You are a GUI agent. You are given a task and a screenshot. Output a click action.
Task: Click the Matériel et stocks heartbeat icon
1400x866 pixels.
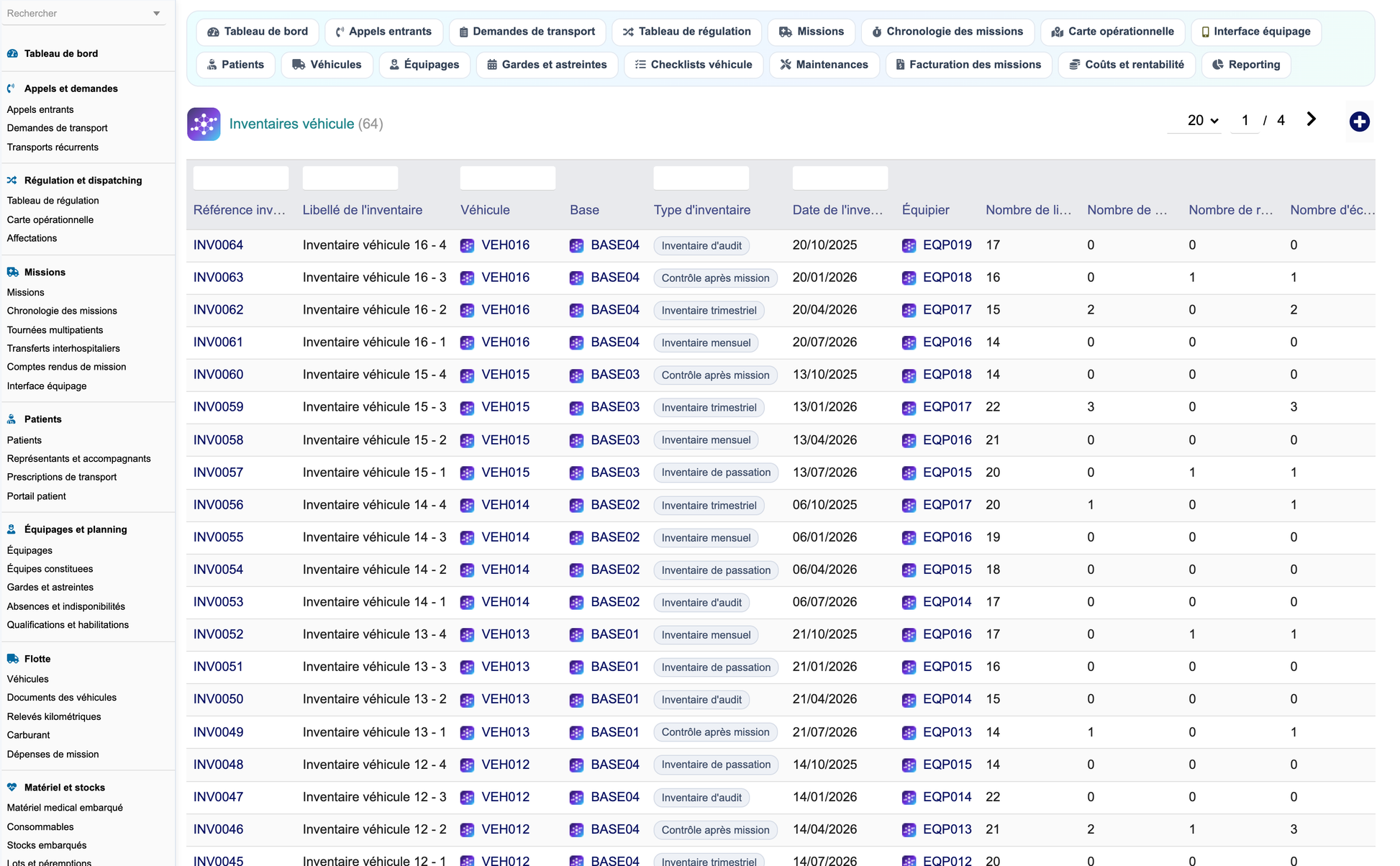tap(12, 788)
